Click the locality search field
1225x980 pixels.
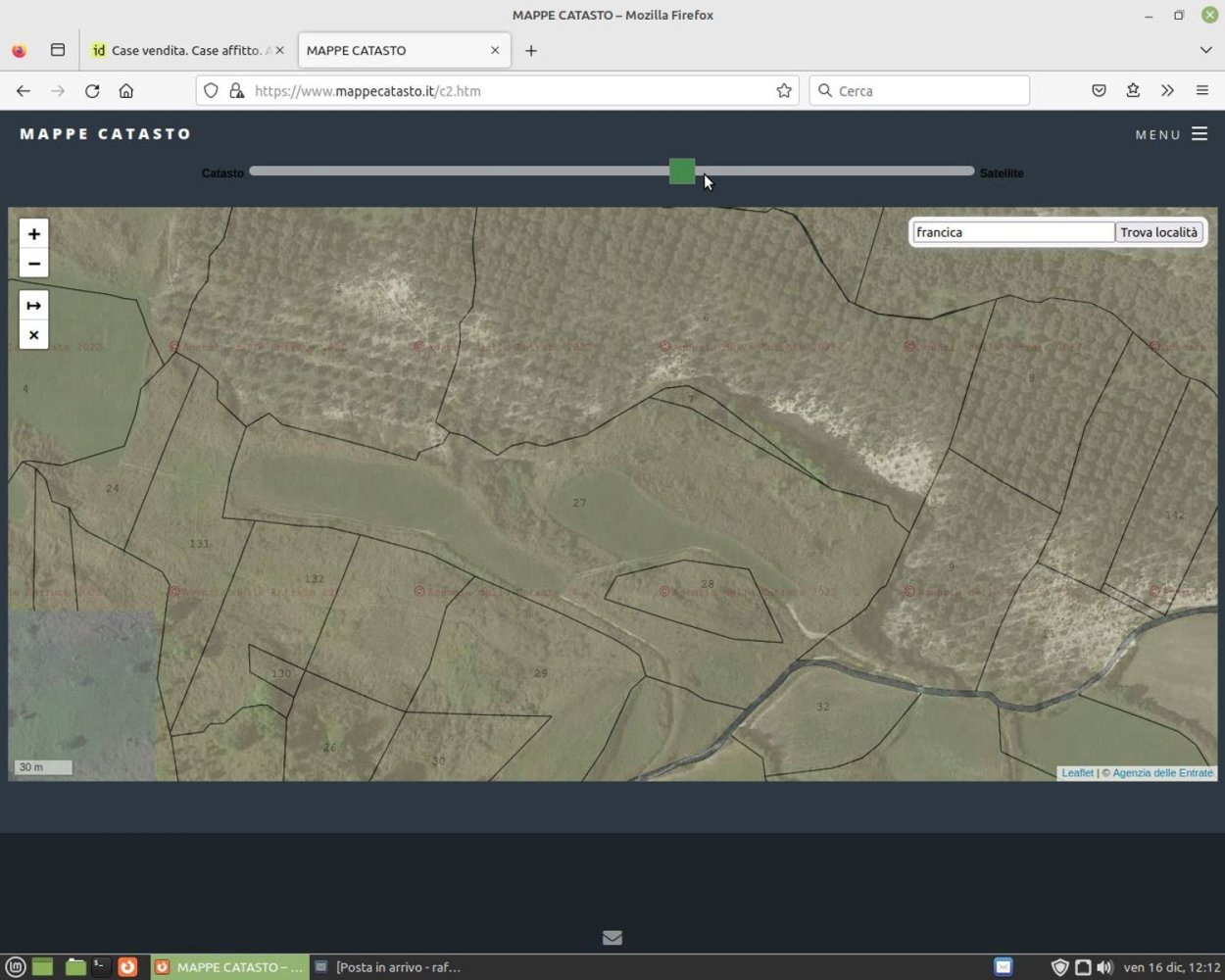[x=1012, y=232]
